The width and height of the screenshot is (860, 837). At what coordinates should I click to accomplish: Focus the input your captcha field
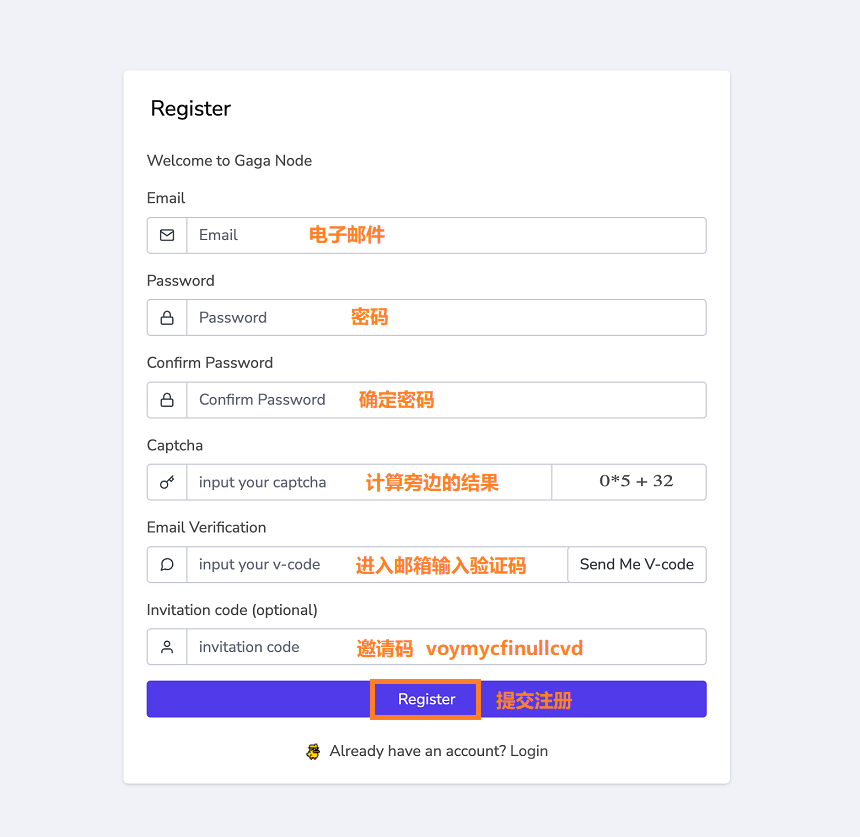pyautogui.click(x=369, y=482)
